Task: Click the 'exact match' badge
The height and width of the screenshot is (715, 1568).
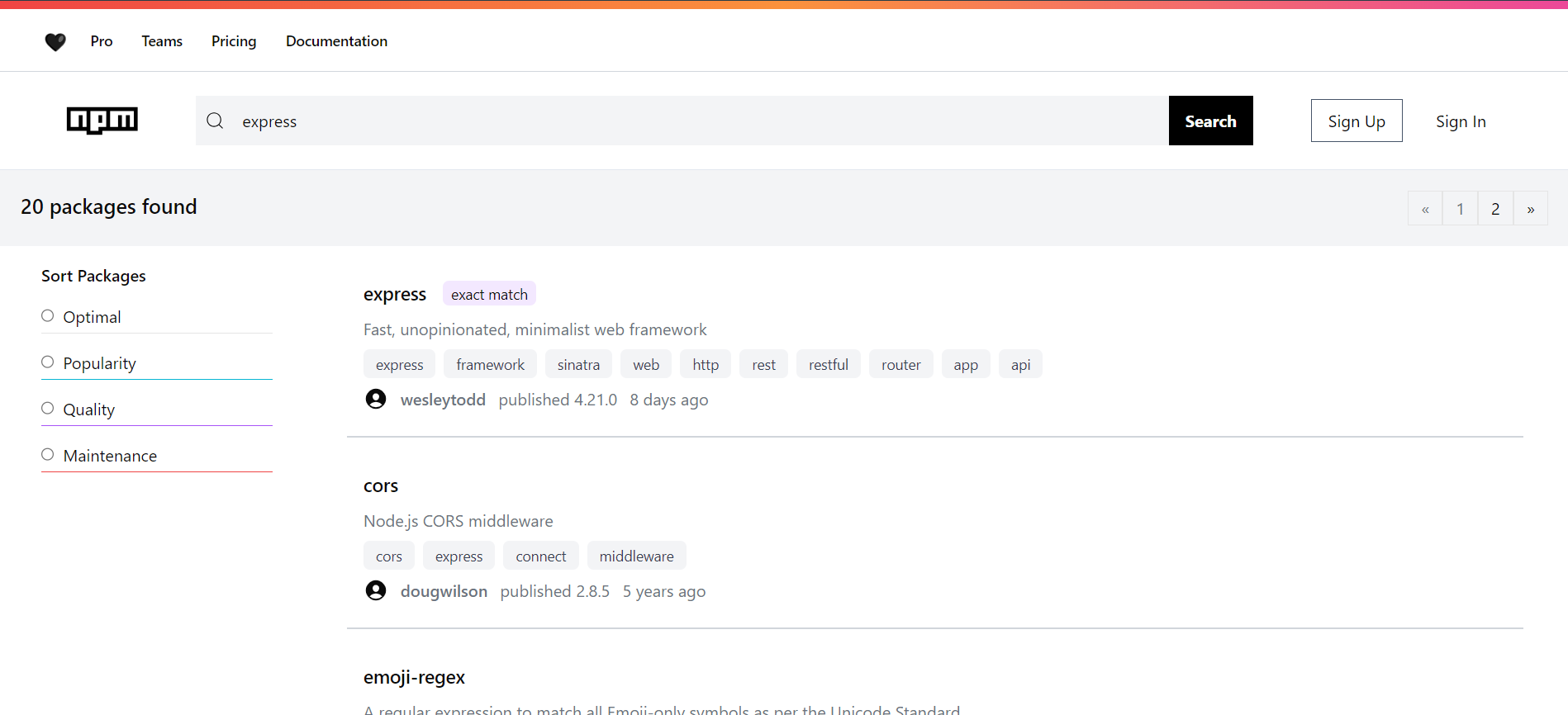Action: (489, 294)
